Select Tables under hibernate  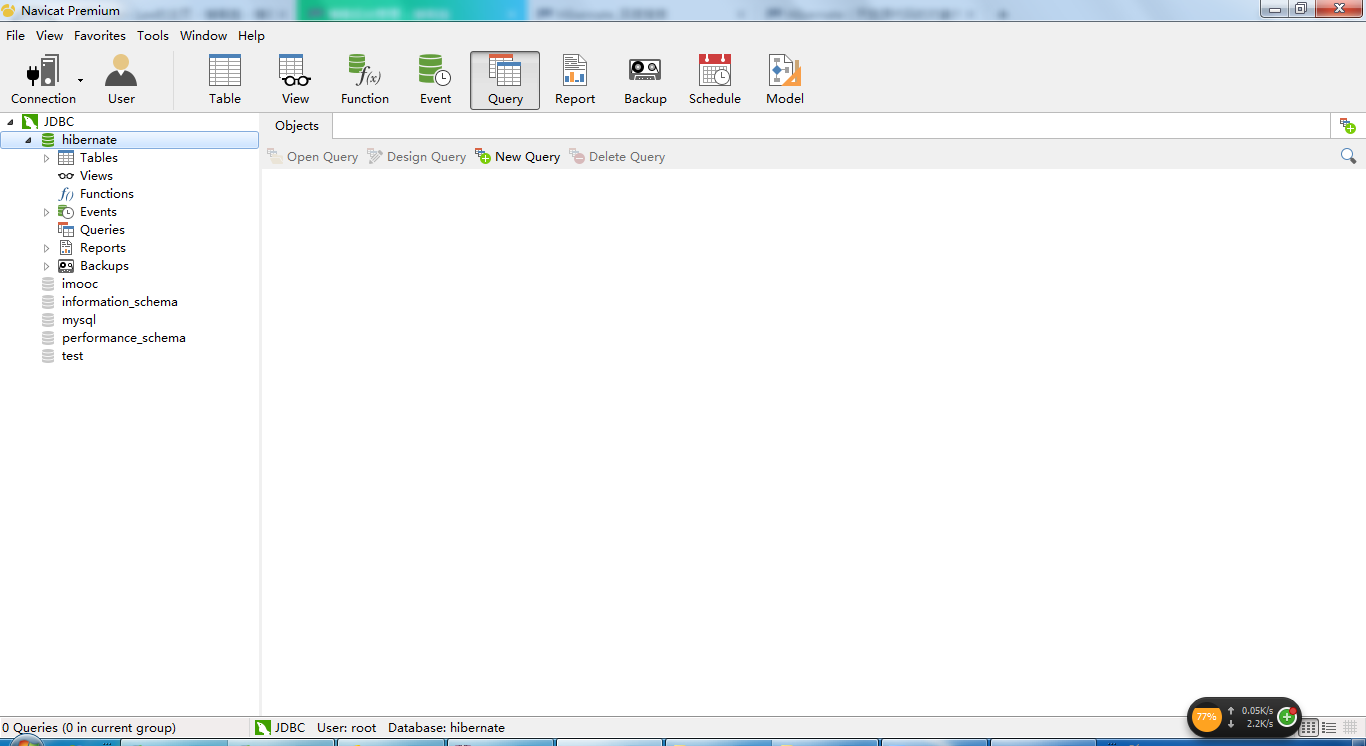pos(99,158)
